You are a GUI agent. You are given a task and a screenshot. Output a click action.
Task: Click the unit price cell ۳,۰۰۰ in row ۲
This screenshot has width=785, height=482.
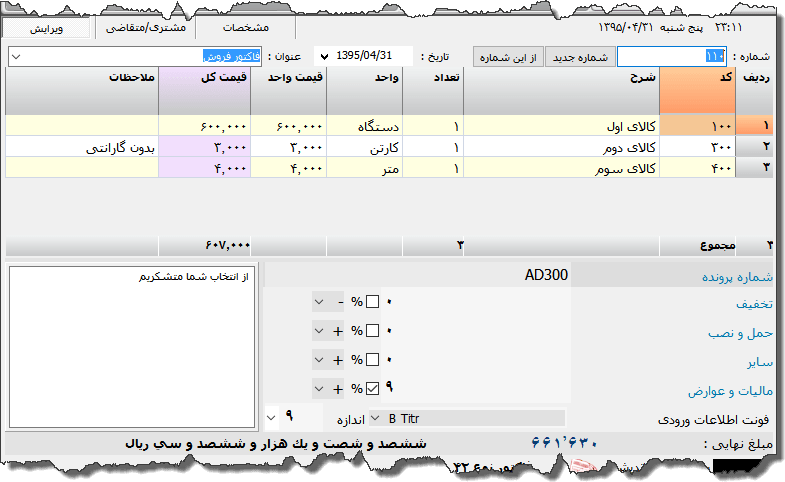[288, 147]
